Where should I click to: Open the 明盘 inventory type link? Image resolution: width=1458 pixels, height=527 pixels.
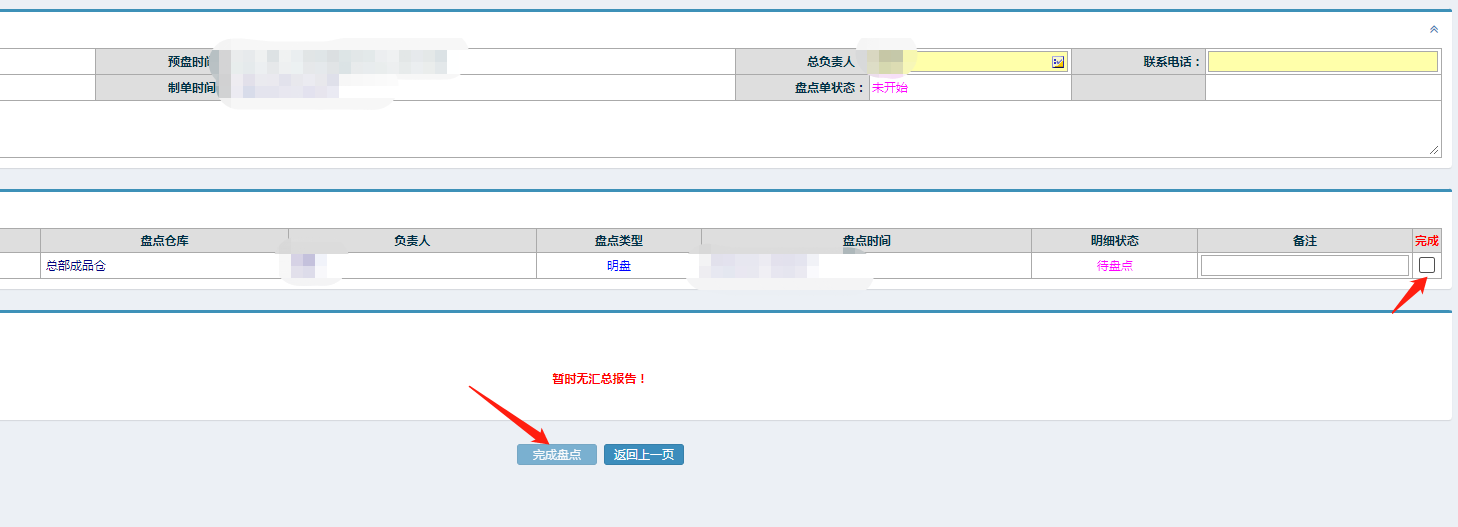pyautogui.click(x=619, y=266)
